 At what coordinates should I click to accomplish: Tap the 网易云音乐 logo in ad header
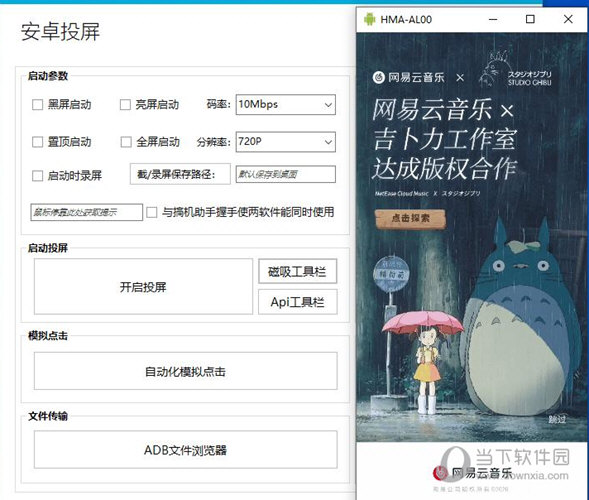point(408,77)
